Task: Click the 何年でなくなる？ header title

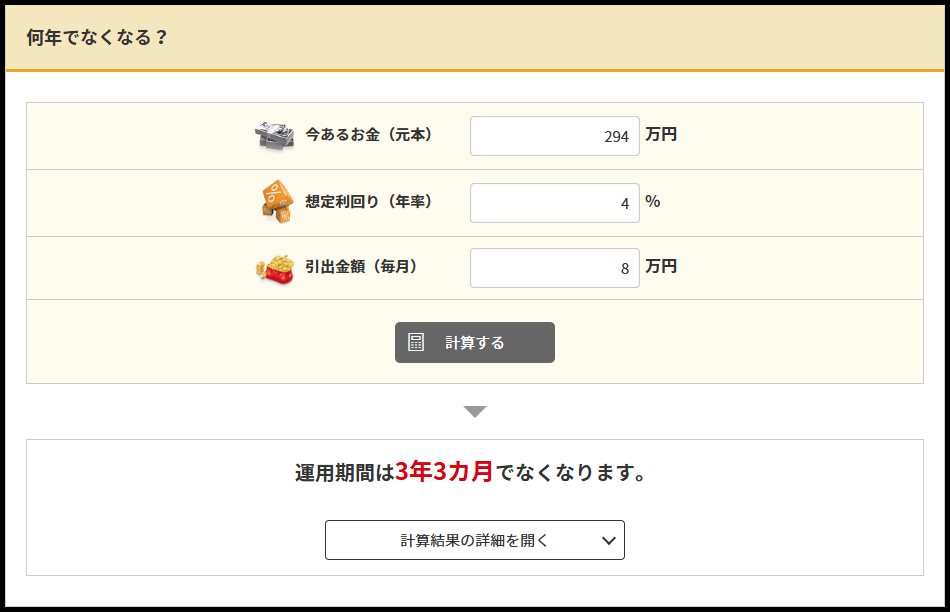Action: point(97,38)
